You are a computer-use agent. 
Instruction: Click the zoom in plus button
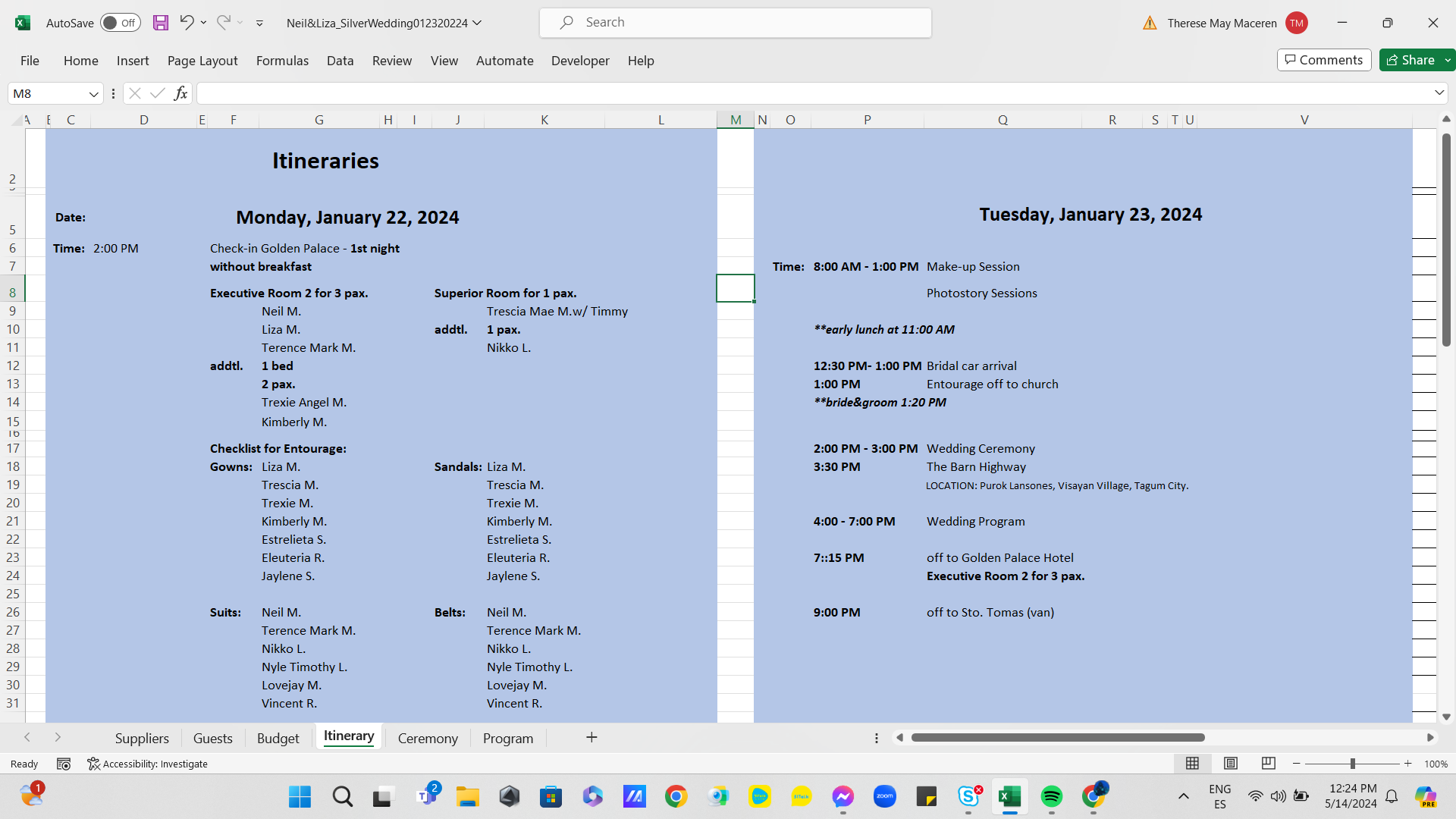(x=1408, y=764)
